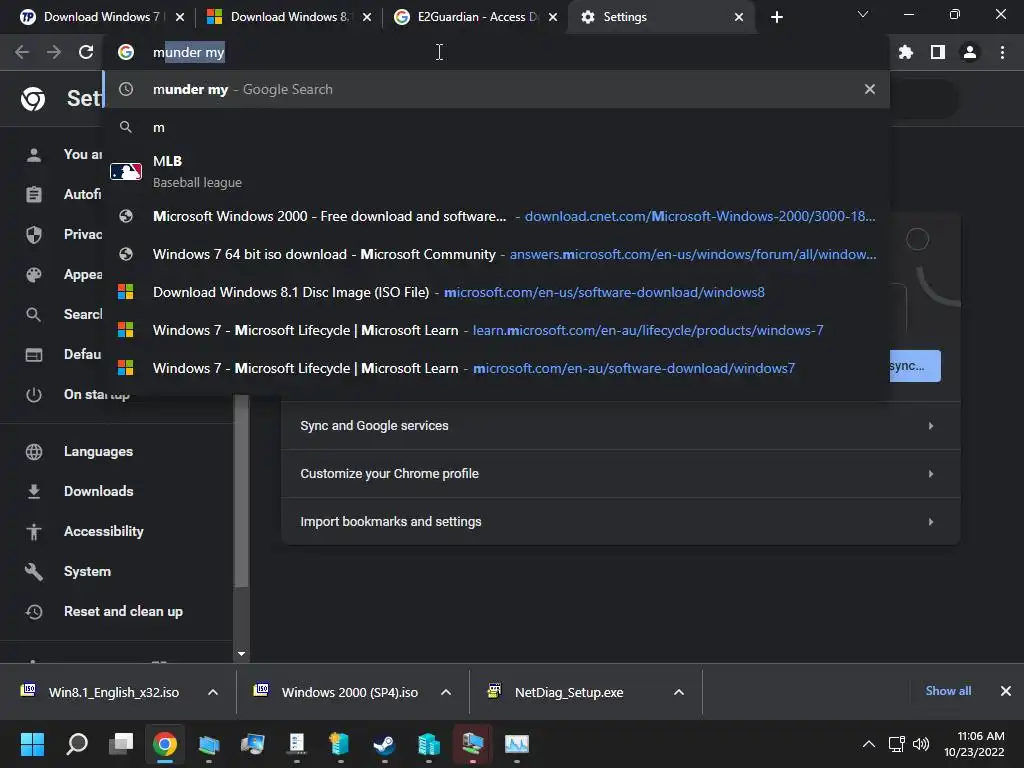The width and height of the screenshot is (1024, 768).
Task: Click the Search engine magnifier icon
Action: point(34,315)
